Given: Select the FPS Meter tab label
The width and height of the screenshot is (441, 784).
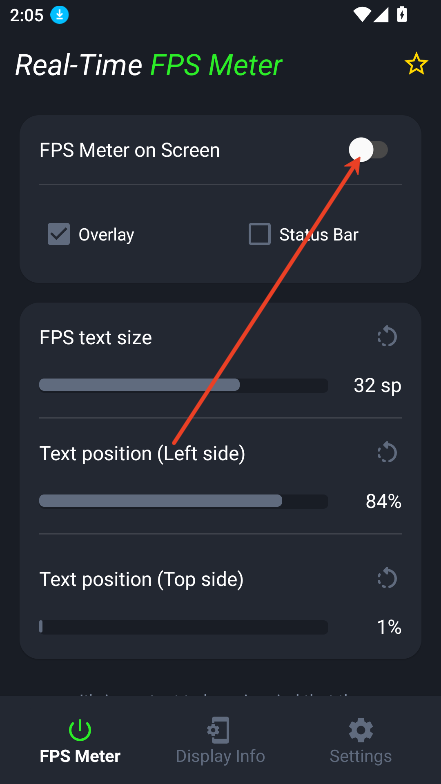Looking at the screenshot, I should point(80,756).
